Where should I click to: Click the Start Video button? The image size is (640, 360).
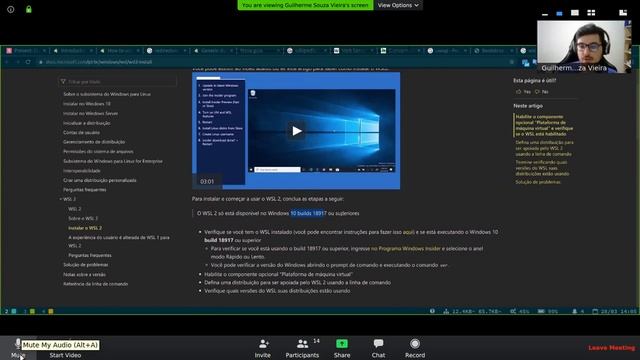[x=65, y=355]
